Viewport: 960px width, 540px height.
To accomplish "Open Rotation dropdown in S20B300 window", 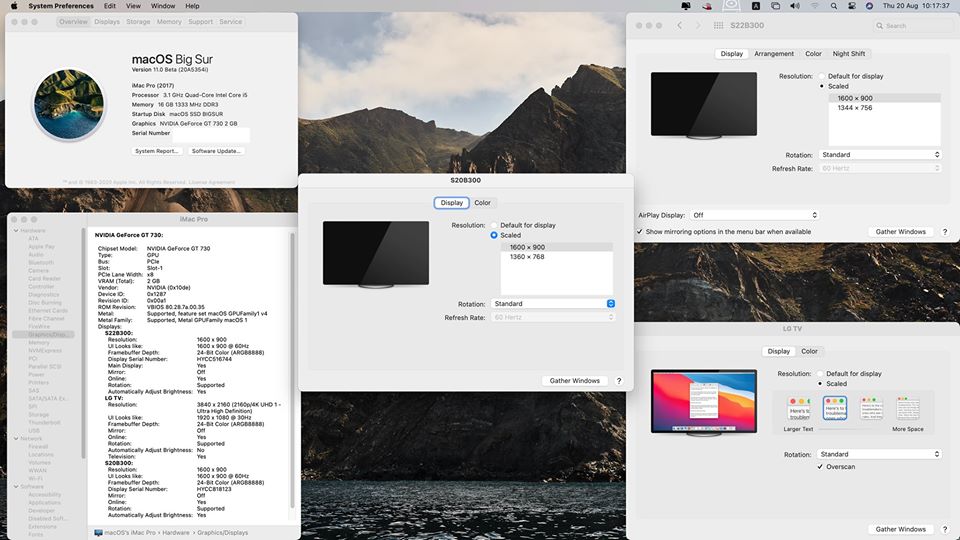I will click(x=553, y=304).
